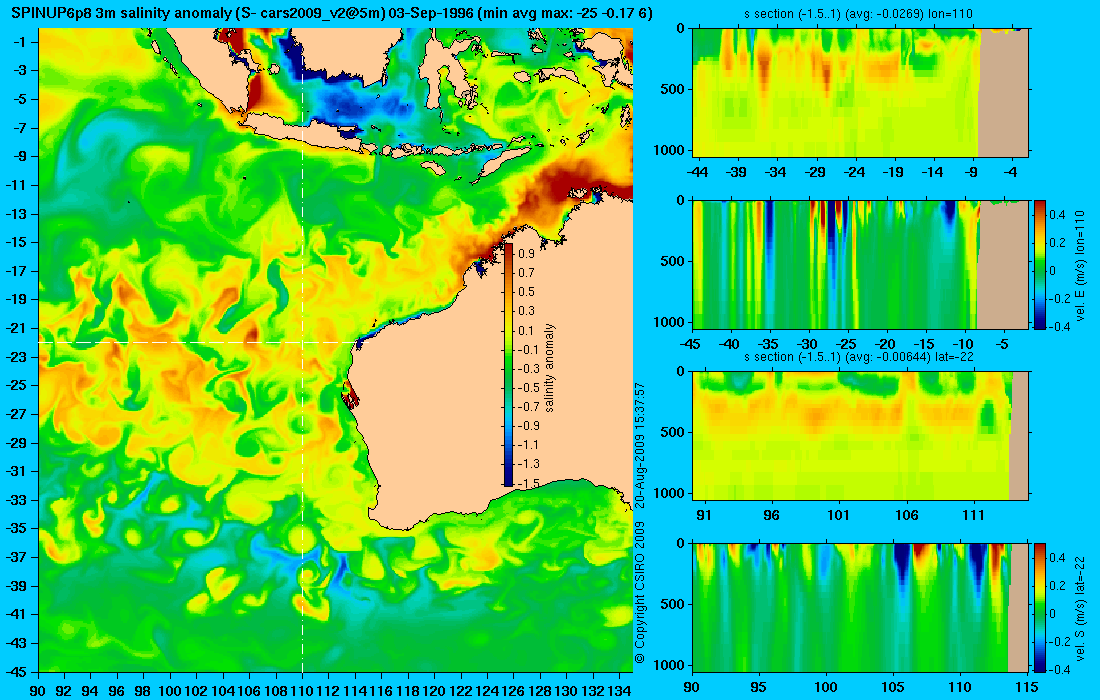
Task: Click the 's section' lon=110 panel title
Action: pyautogui.click(x=858, y=13)
